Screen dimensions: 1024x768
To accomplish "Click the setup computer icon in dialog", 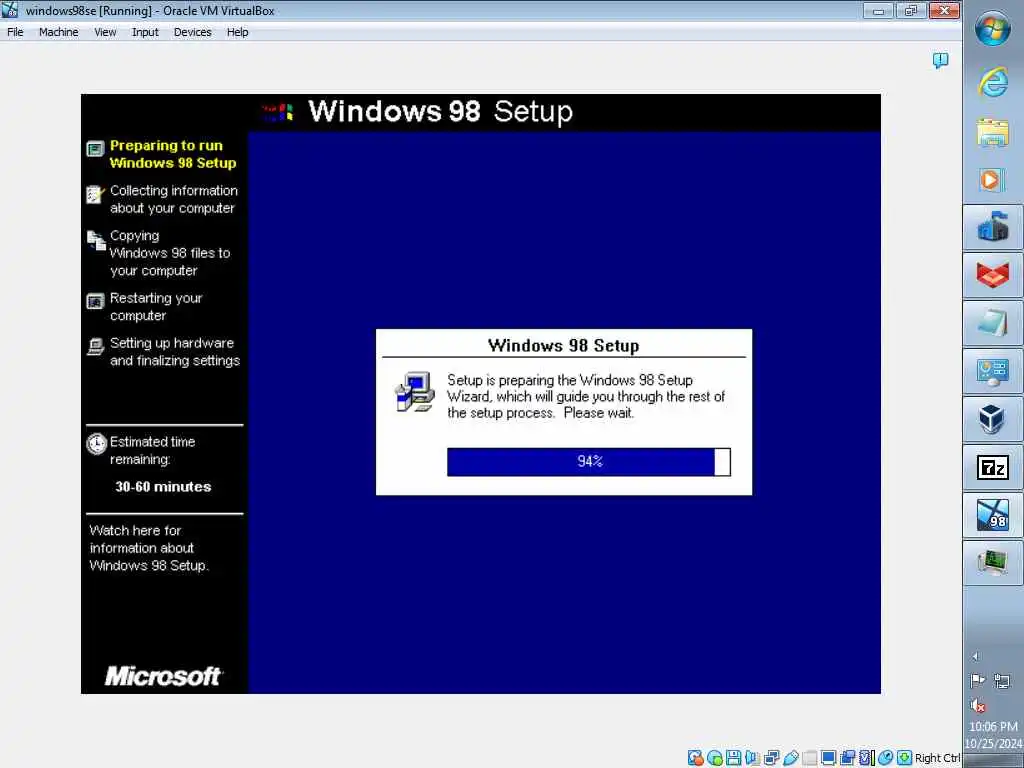I will click(415, 392).
